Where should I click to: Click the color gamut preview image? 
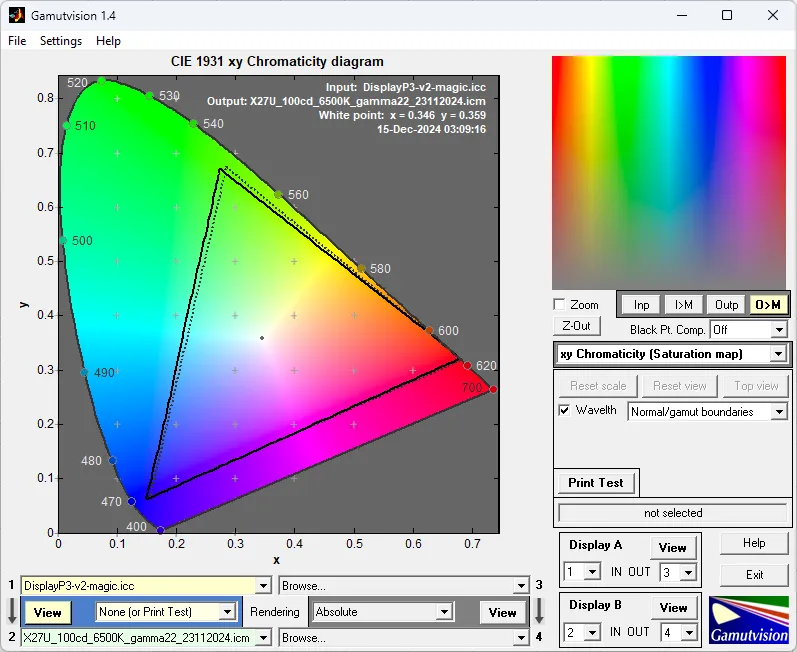click(x=670, y=172)
